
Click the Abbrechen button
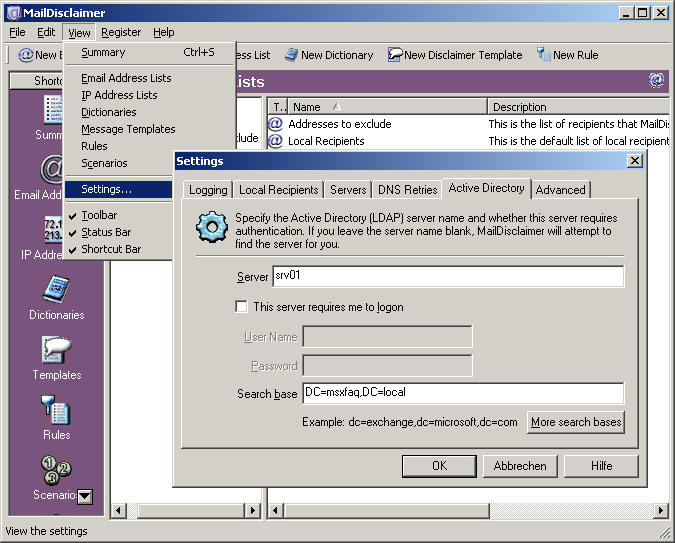coord(520,466)
